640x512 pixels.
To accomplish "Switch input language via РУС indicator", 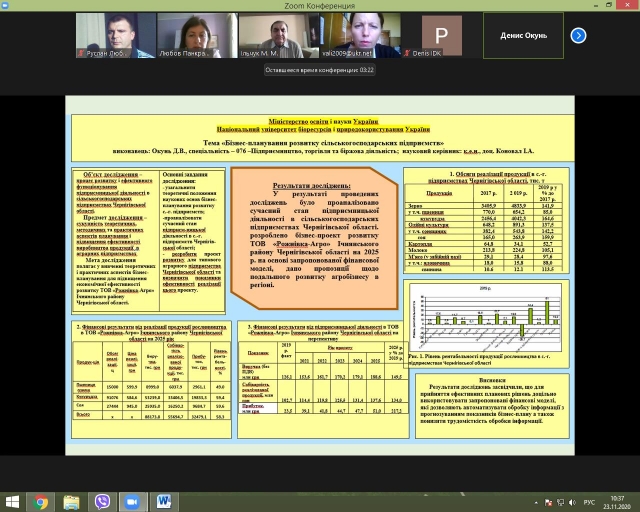I will 589,502.
